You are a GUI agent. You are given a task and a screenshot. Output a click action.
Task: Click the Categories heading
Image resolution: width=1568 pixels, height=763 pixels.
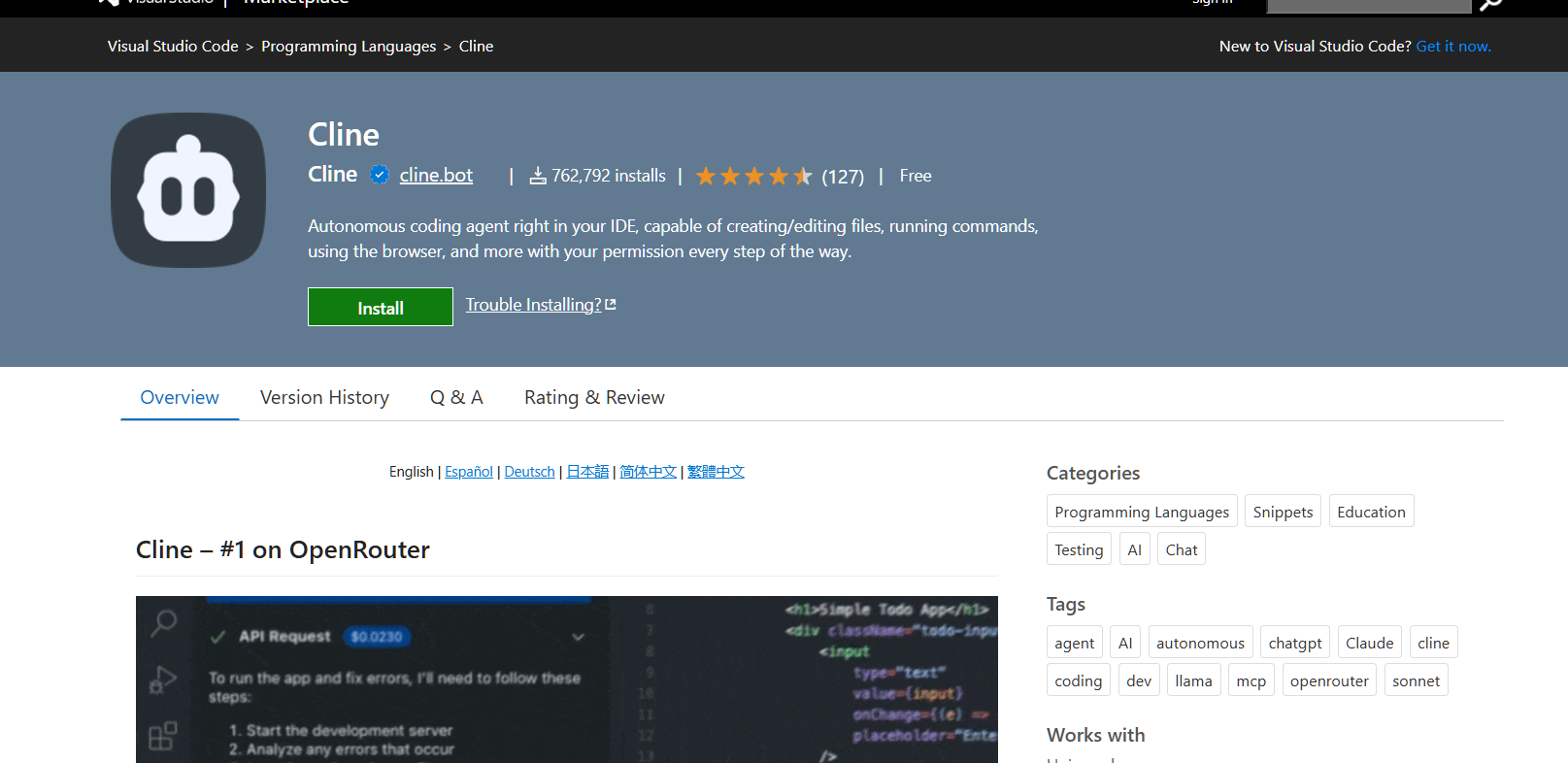pyautogui.click(x=1093, y=473)
